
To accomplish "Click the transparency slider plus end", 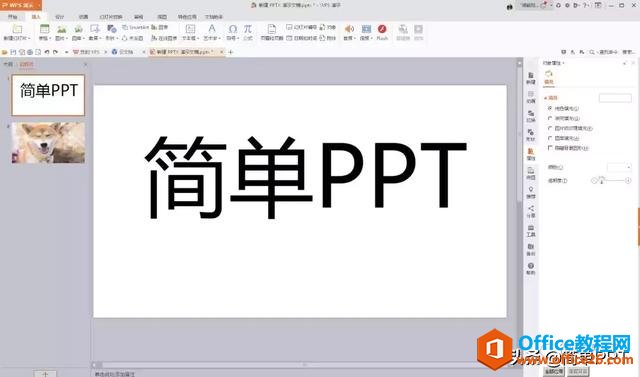I will coord(628,180).
